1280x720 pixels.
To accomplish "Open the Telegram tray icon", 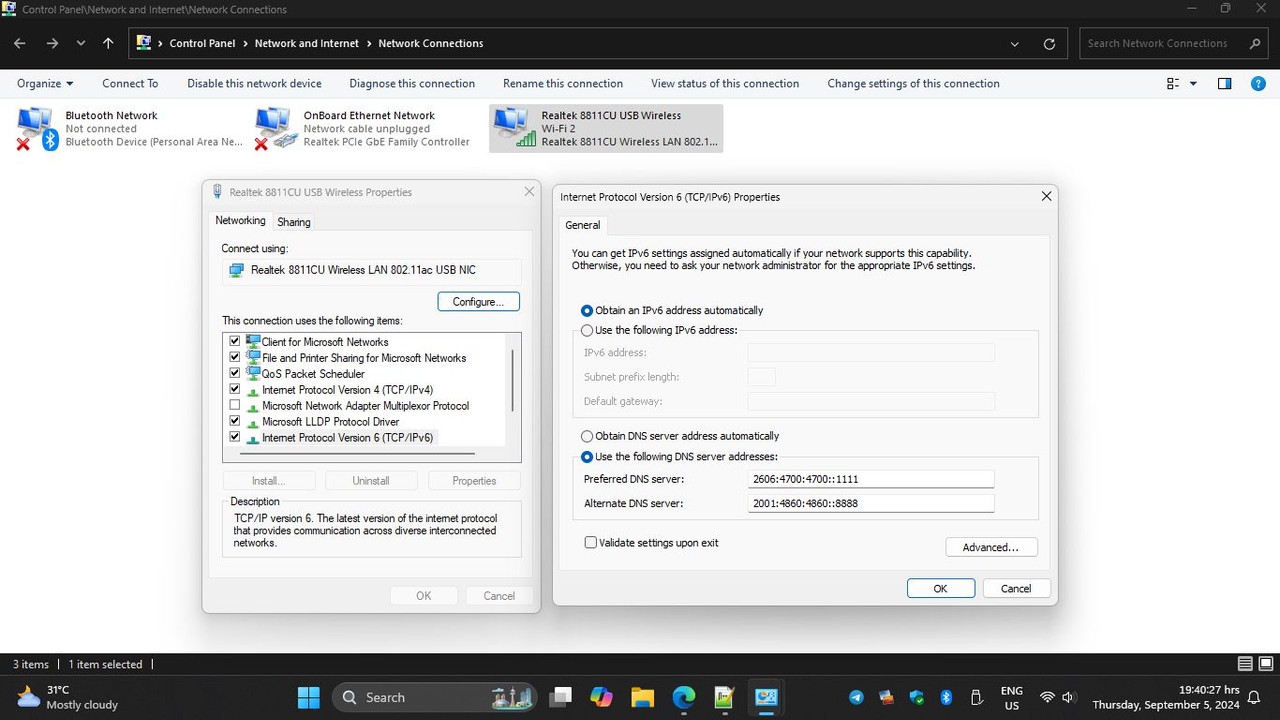I will (856, 697).
